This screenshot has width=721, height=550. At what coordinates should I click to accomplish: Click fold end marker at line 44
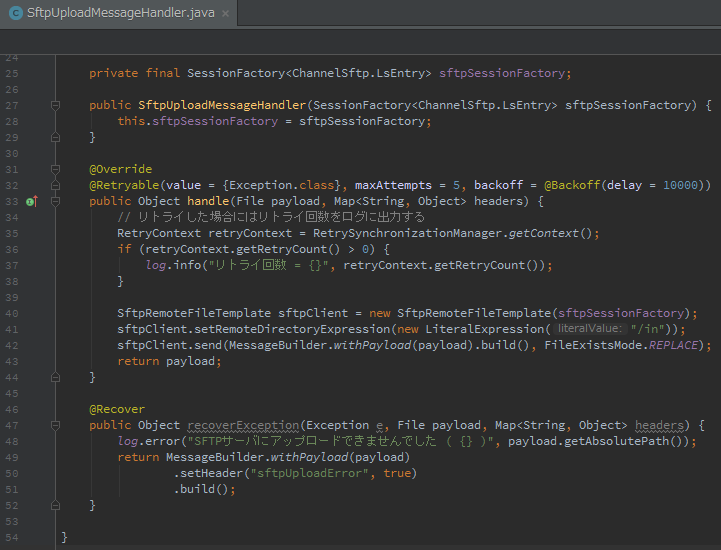(x=55, y=378)
